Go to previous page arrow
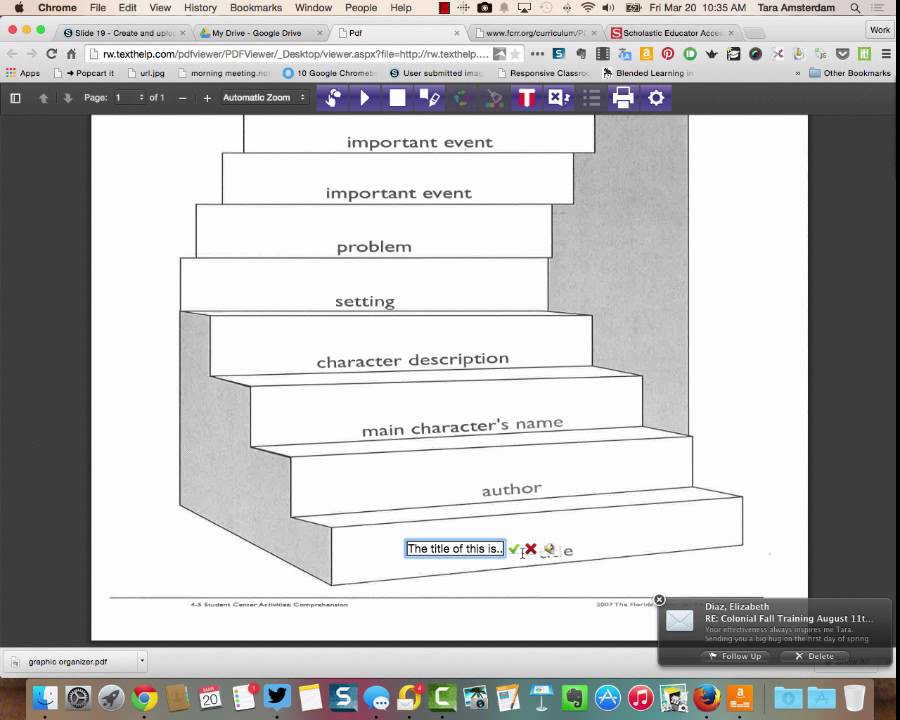The image size is (900, 720). click(x=43, y=98)
